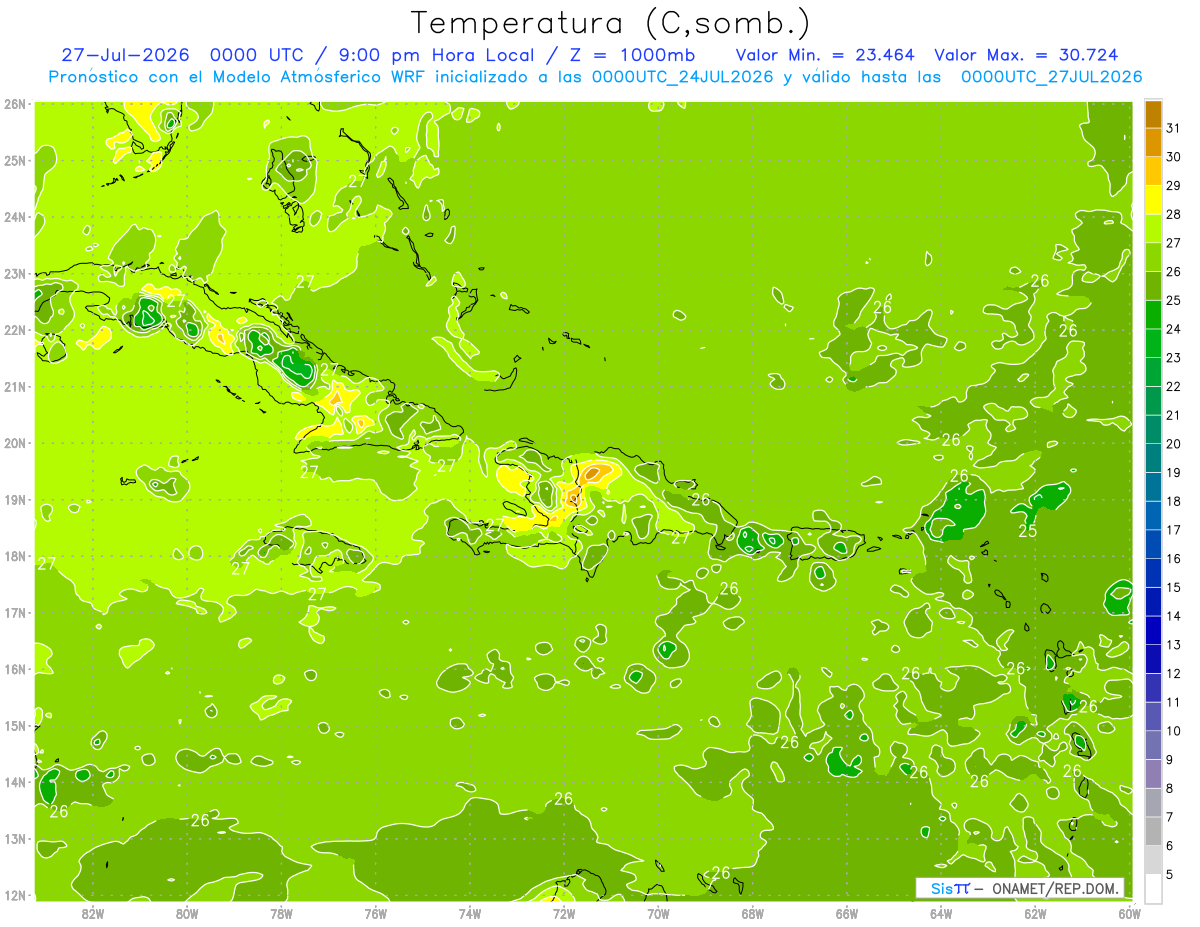Viewport: 1200px width, 927px height.
Task: Click the legend value "21"
Action: (1174, 415)
